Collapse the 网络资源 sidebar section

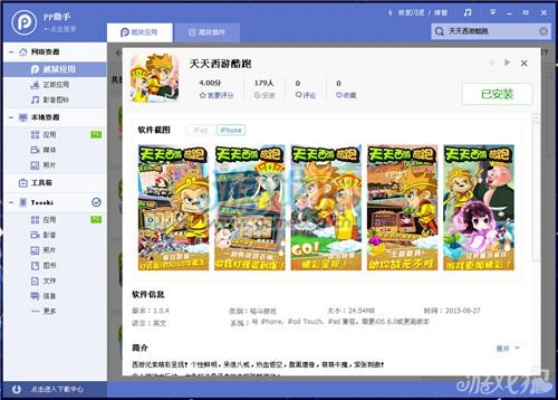11,52
